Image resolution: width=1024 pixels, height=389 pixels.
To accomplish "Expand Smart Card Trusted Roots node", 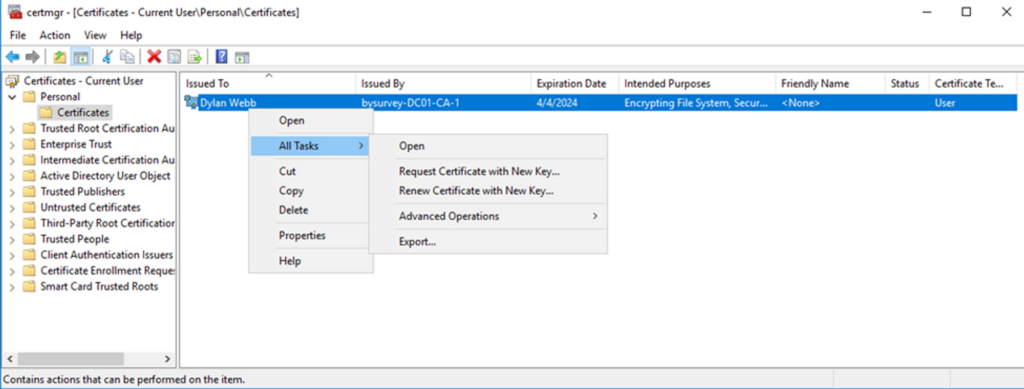I will coord(12,287).
